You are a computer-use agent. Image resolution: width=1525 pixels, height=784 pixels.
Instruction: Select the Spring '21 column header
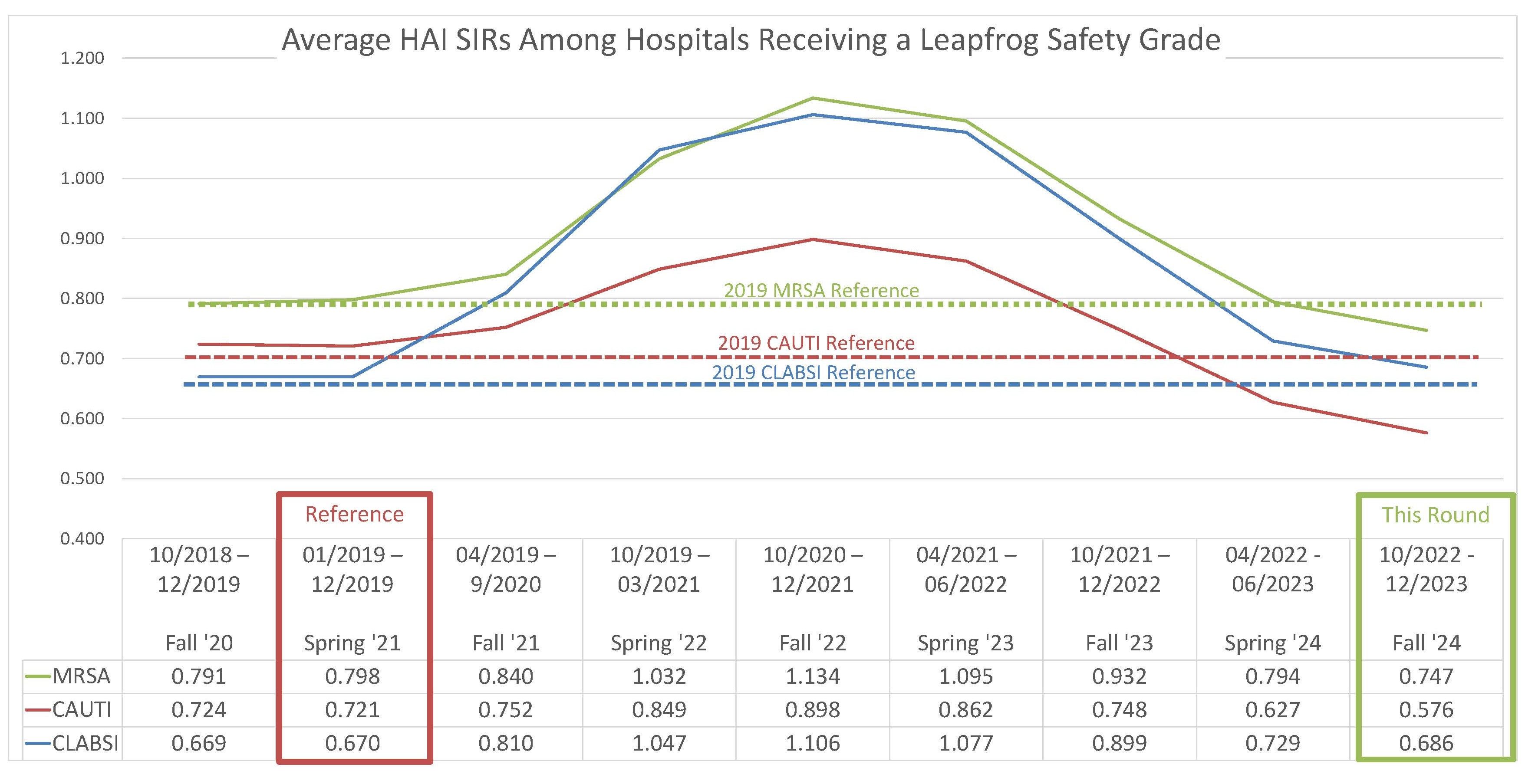click(352, 643)
